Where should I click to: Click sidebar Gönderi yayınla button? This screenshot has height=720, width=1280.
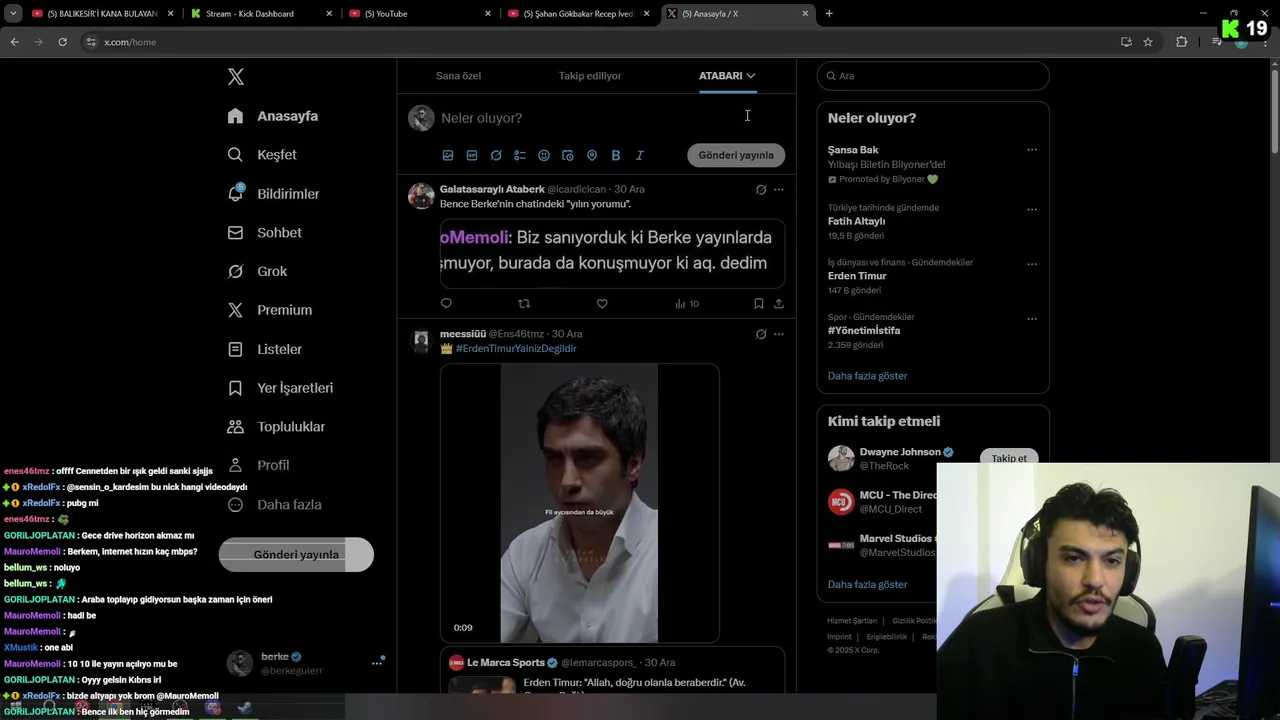[x=296, y=555]
